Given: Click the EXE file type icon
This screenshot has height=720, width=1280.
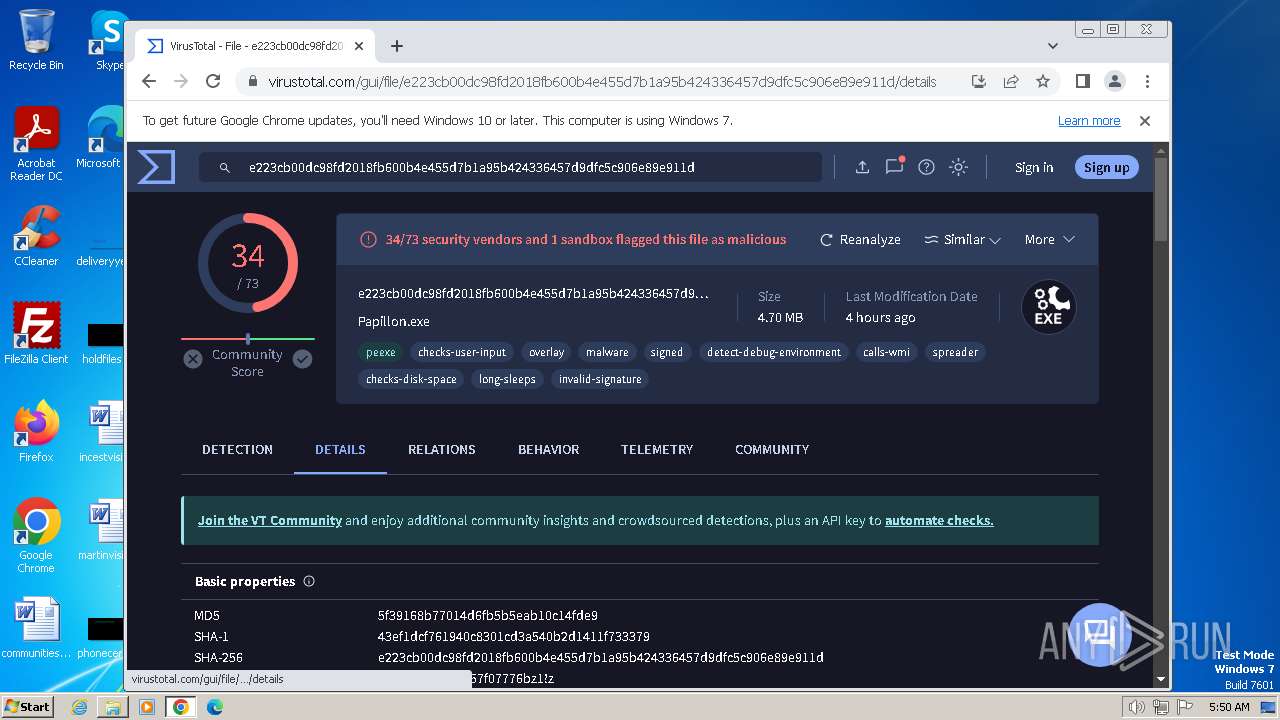Looking at the screenshot, I should coord(1048,306).
